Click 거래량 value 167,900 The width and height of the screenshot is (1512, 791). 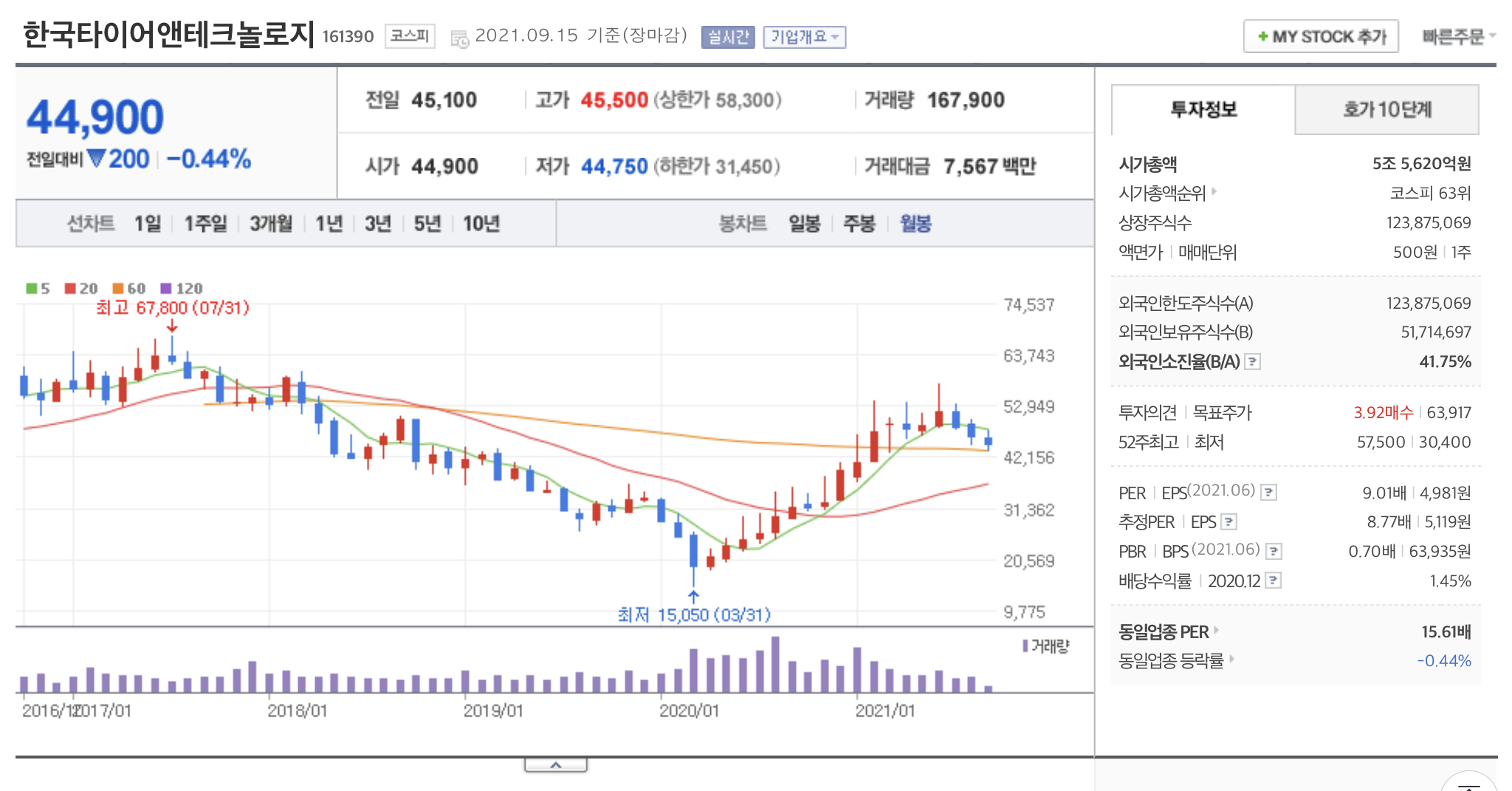pyautogui.click(x=966, y=100)
